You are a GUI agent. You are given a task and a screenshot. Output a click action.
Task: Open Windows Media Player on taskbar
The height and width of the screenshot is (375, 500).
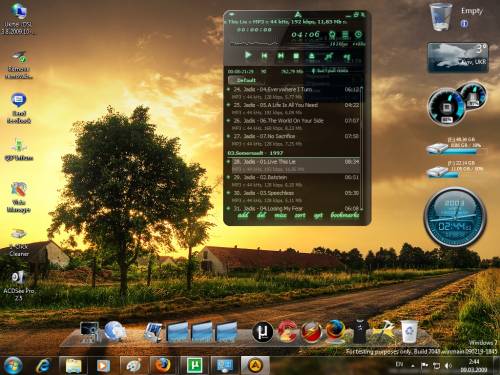point(103,366)
